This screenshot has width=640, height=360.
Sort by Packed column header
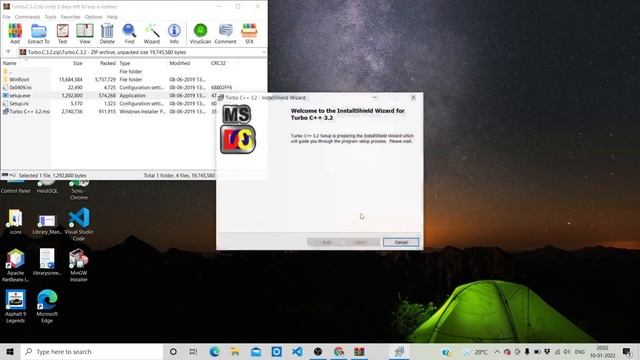click(108, 63)
